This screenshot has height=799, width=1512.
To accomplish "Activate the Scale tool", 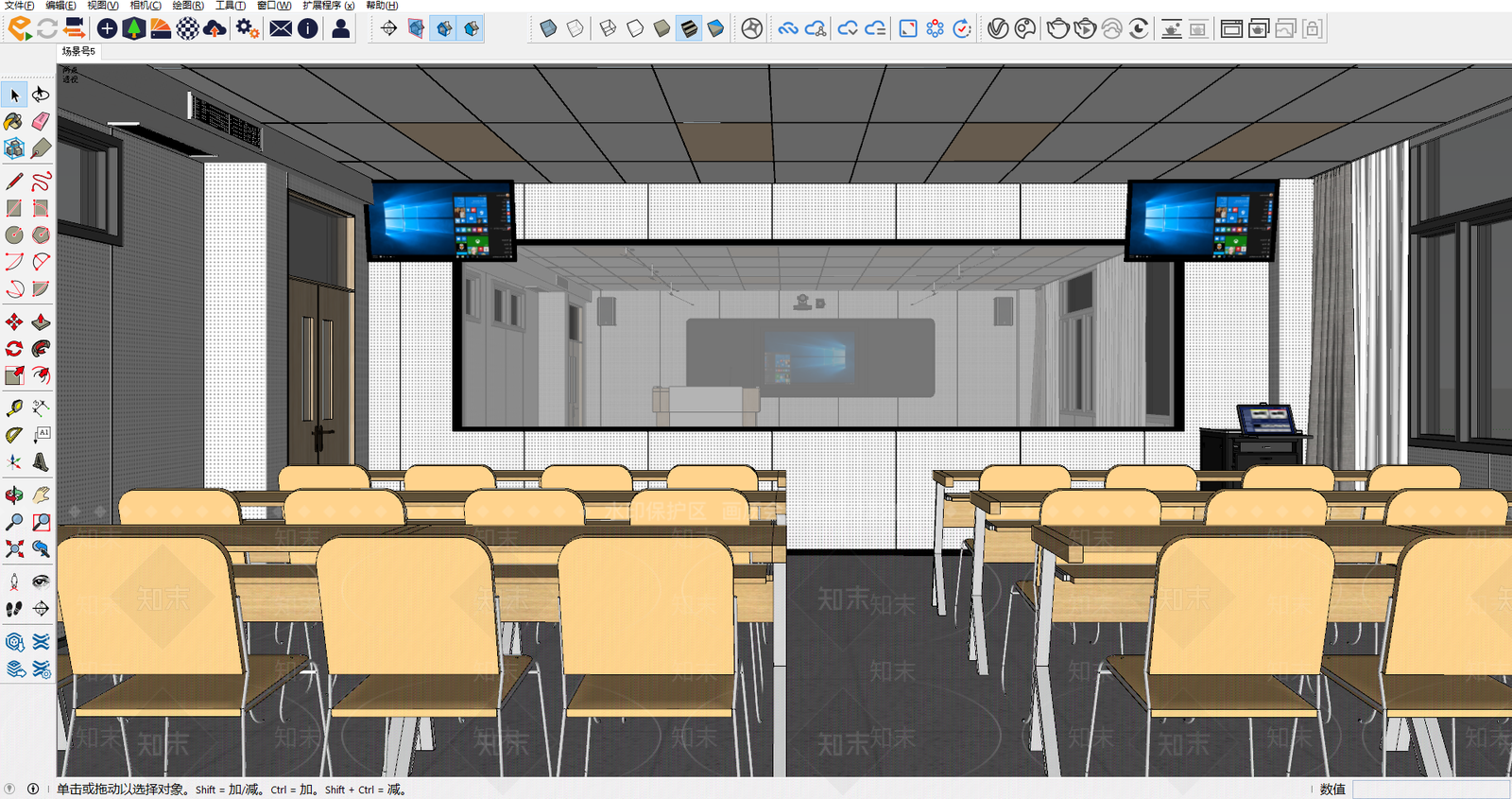I will [x=14, y=375].
